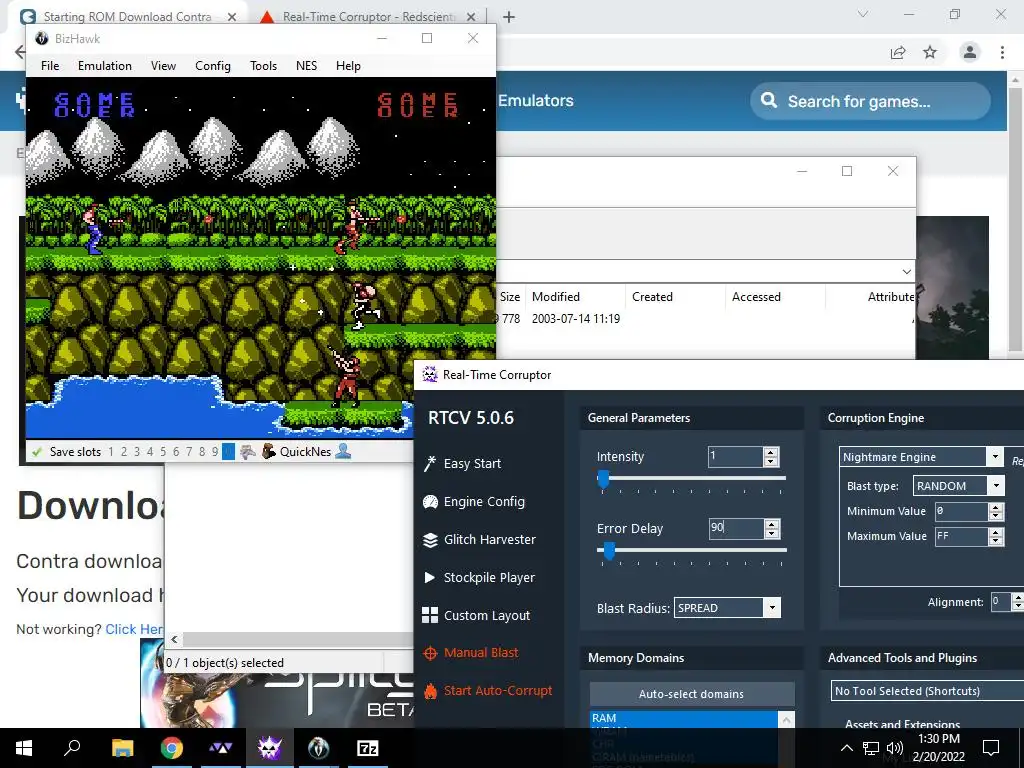1024x768 pixels.
Task: Open the Easy Start wand icon
Action: (x=430, y=464)
